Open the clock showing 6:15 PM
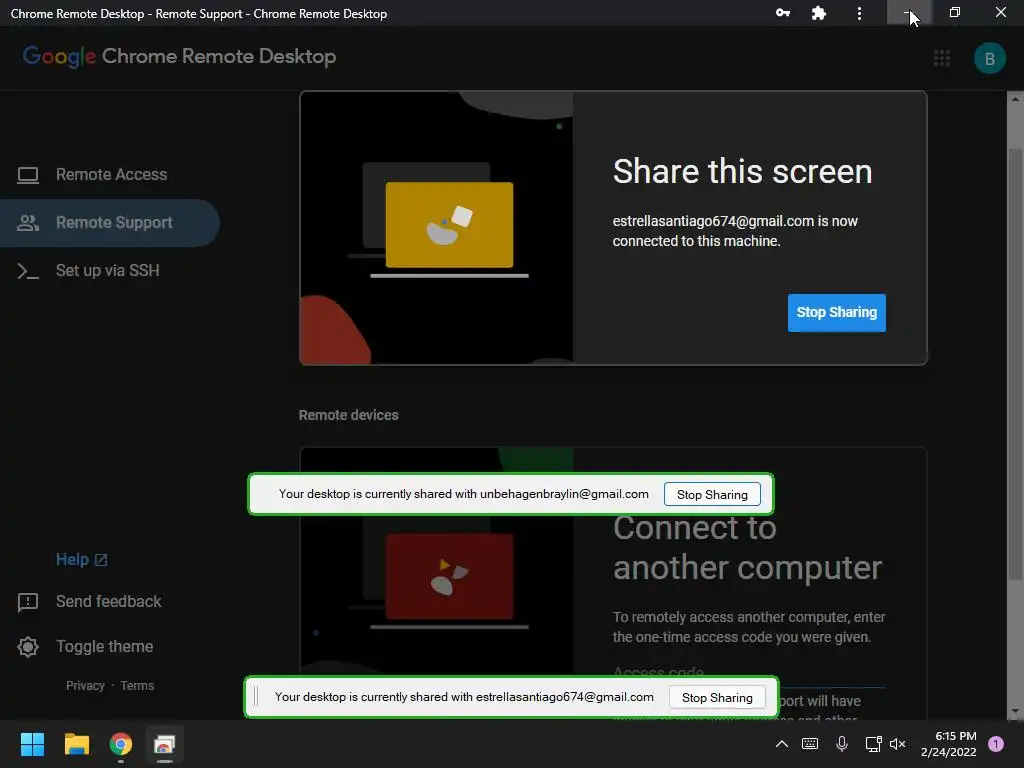1024x768 pixels. [948, 744]
